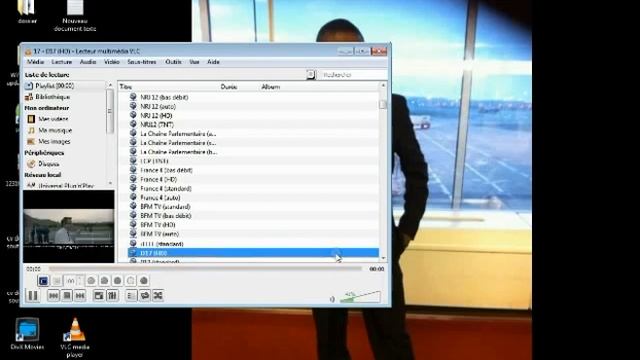The width and height of the screenshot is (640, 360).
Task: Skip to the next playlist item
Action: point(80,296)
